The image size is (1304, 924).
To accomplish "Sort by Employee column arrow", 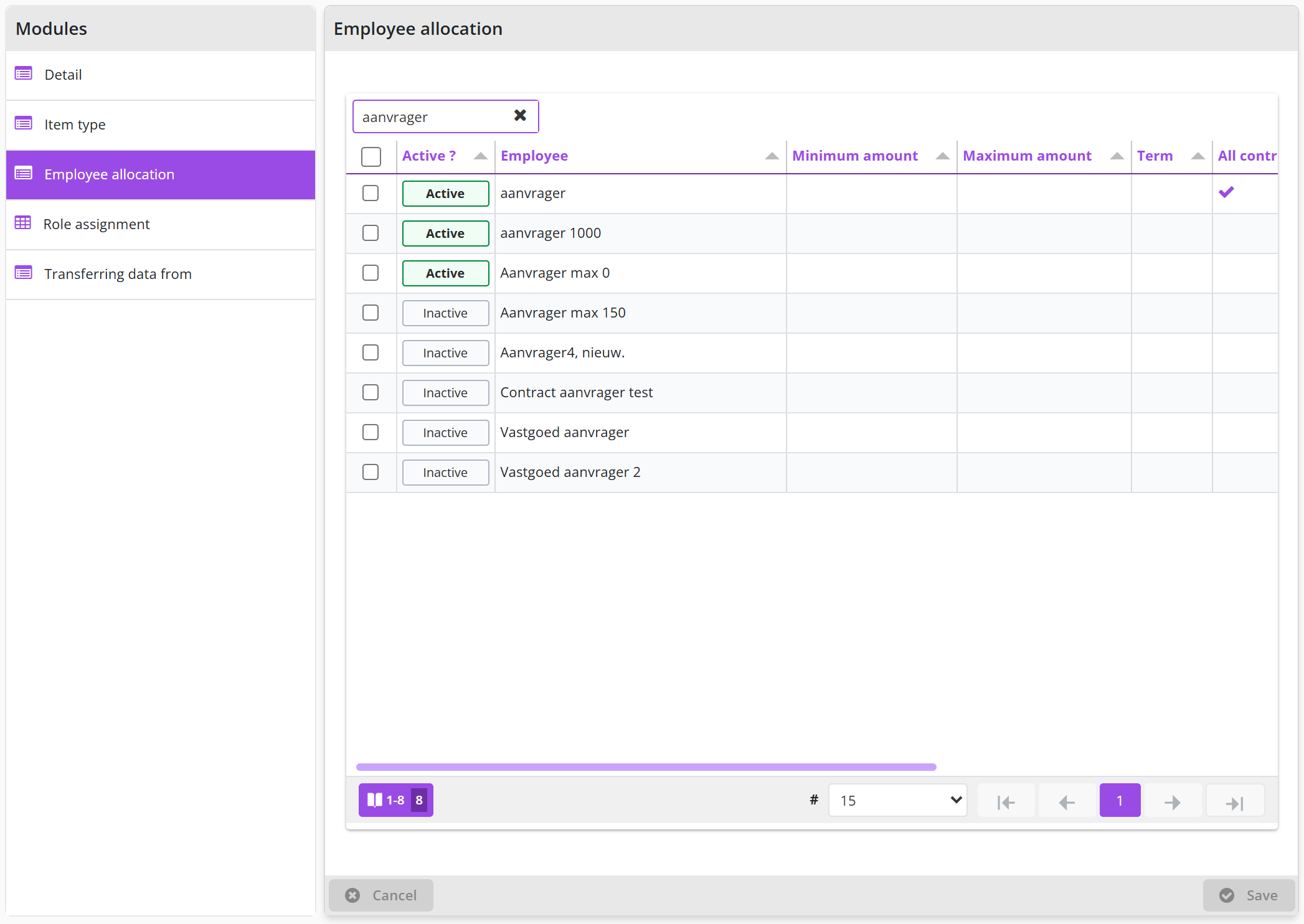I will (772, 156).
